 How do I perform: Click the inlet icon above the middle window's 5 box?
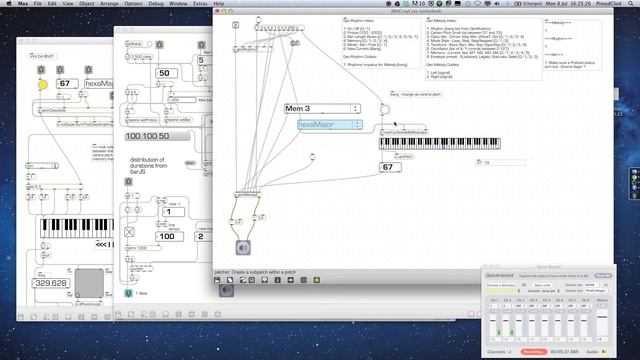[x=201, y=44]
